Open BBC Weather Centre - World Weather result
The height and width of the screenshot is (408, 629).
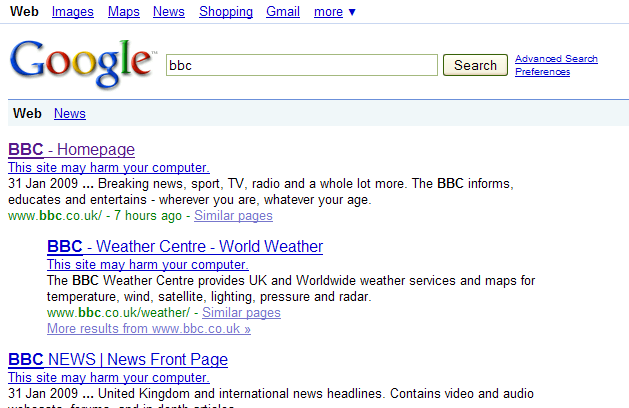coord(185,246)
